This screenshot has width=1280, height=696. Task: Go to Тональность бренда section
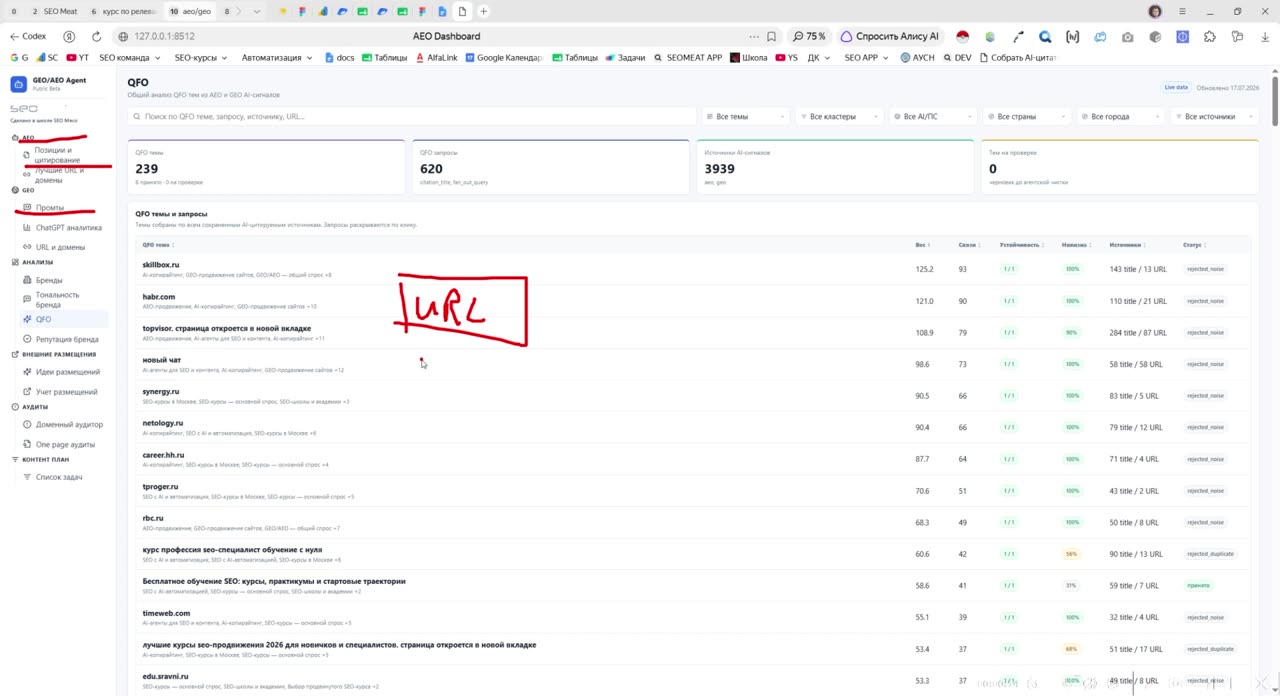pyautogui.click(x=57, y=300)
